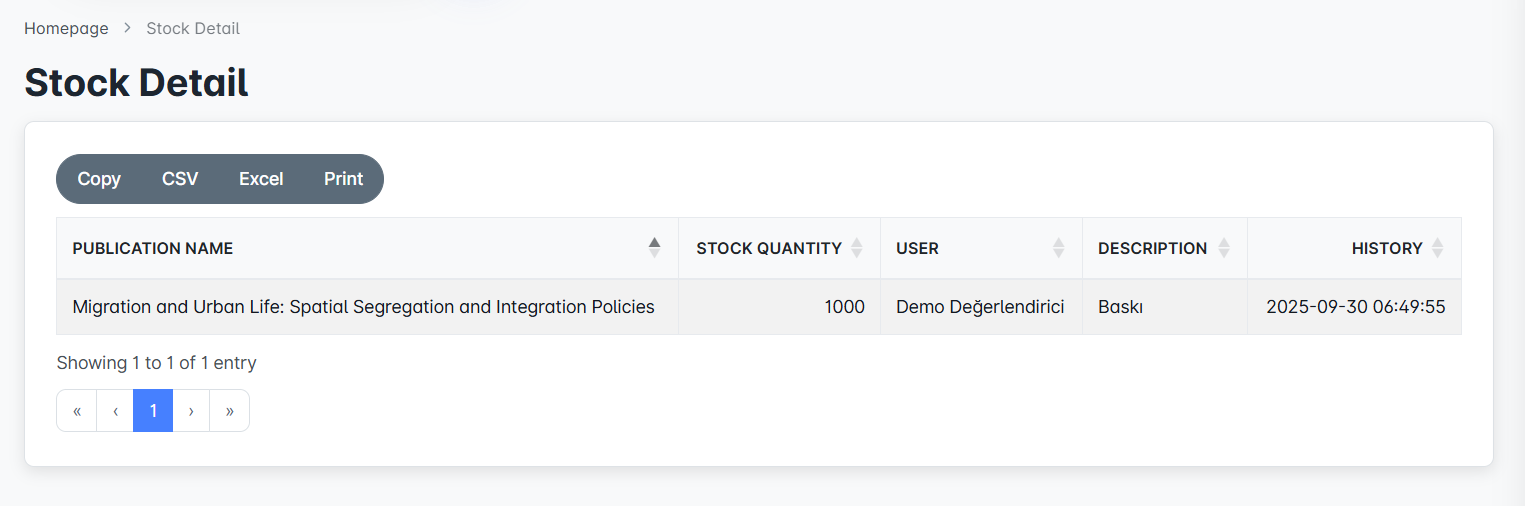
Task: Go to the first page with « button
Action: pos(77,411)
